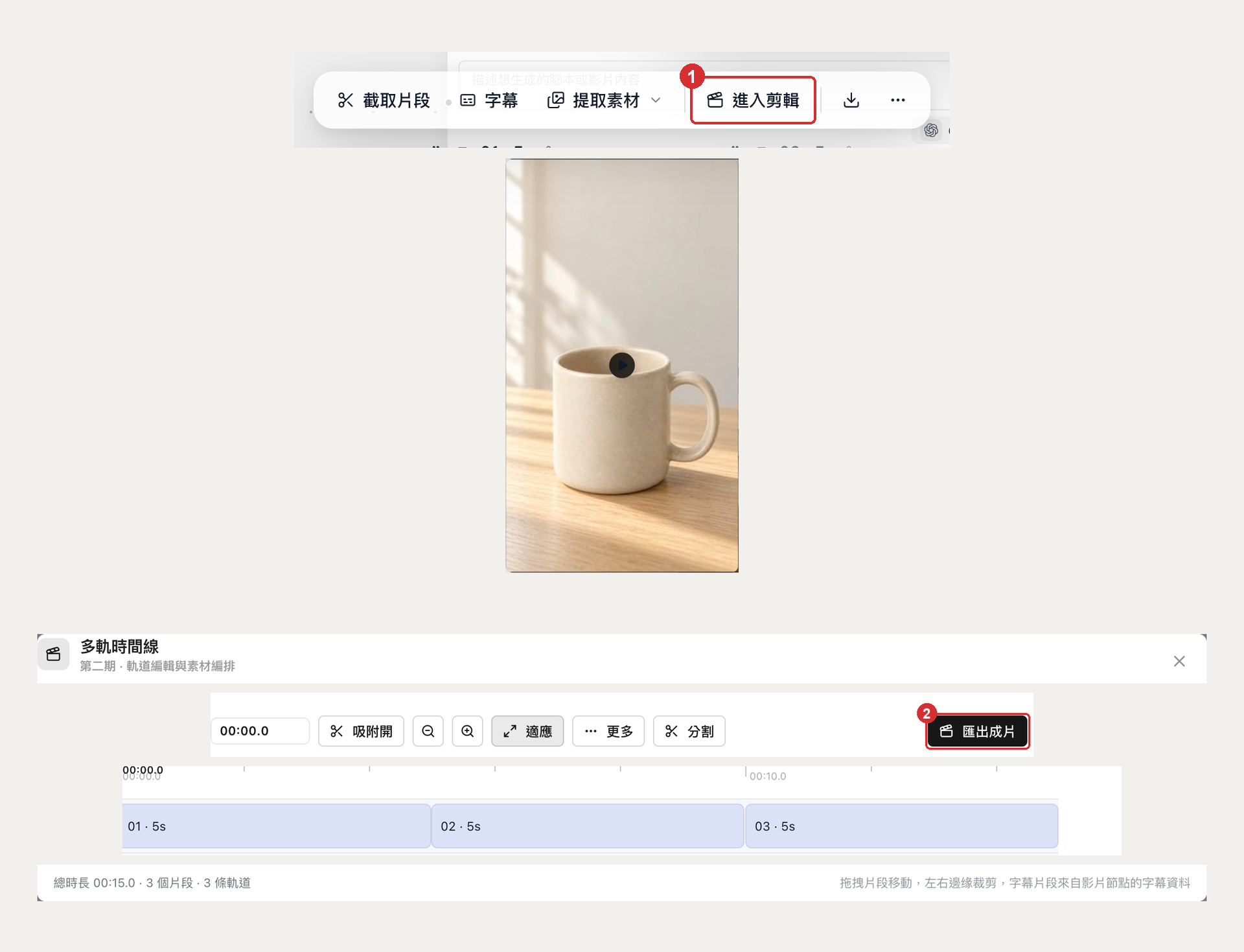Click the download icon in toolbar
1244x952 pixels.
point(851,100)
